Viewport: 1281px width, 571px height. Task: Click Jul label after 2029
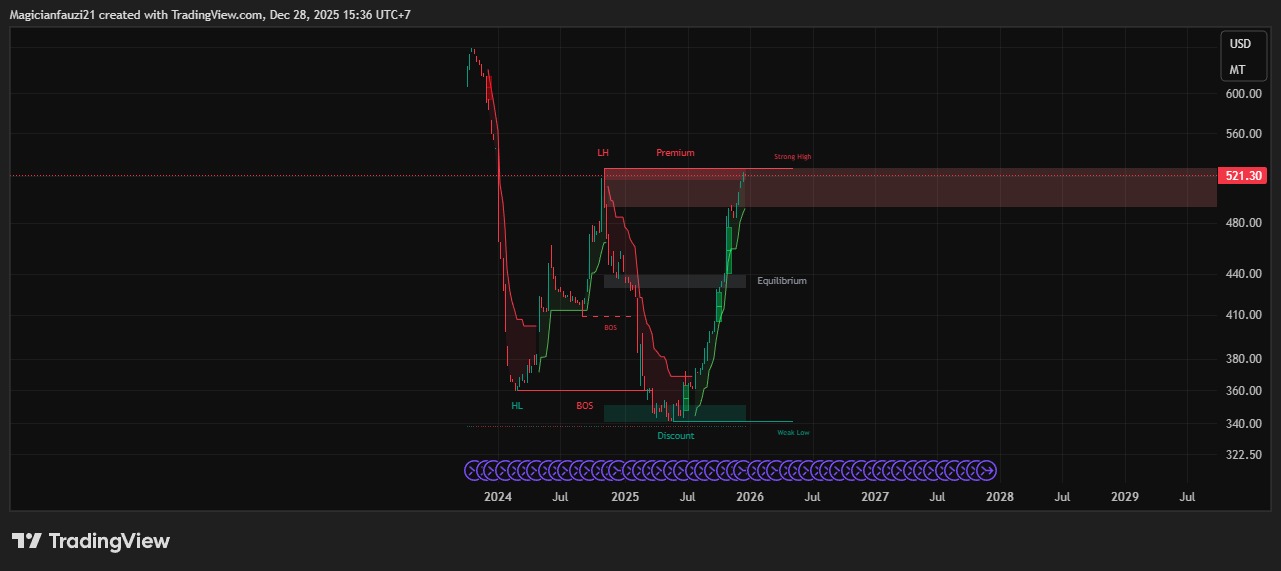[x=1188, y=496]
